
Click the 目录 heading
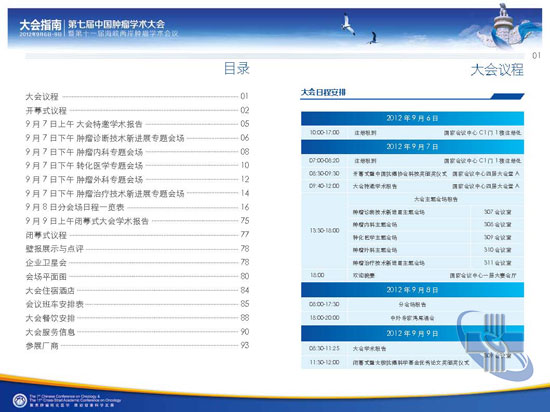pos(237,68)
